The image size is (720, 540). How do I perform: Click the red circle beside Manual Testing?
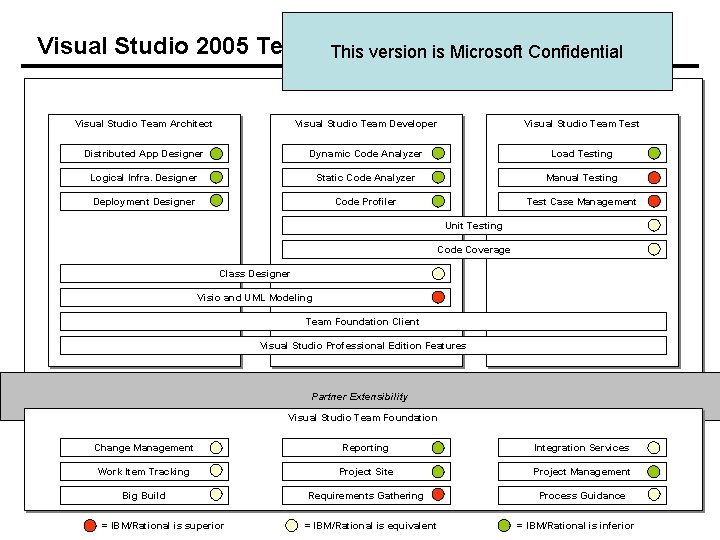tap(654, 177)
